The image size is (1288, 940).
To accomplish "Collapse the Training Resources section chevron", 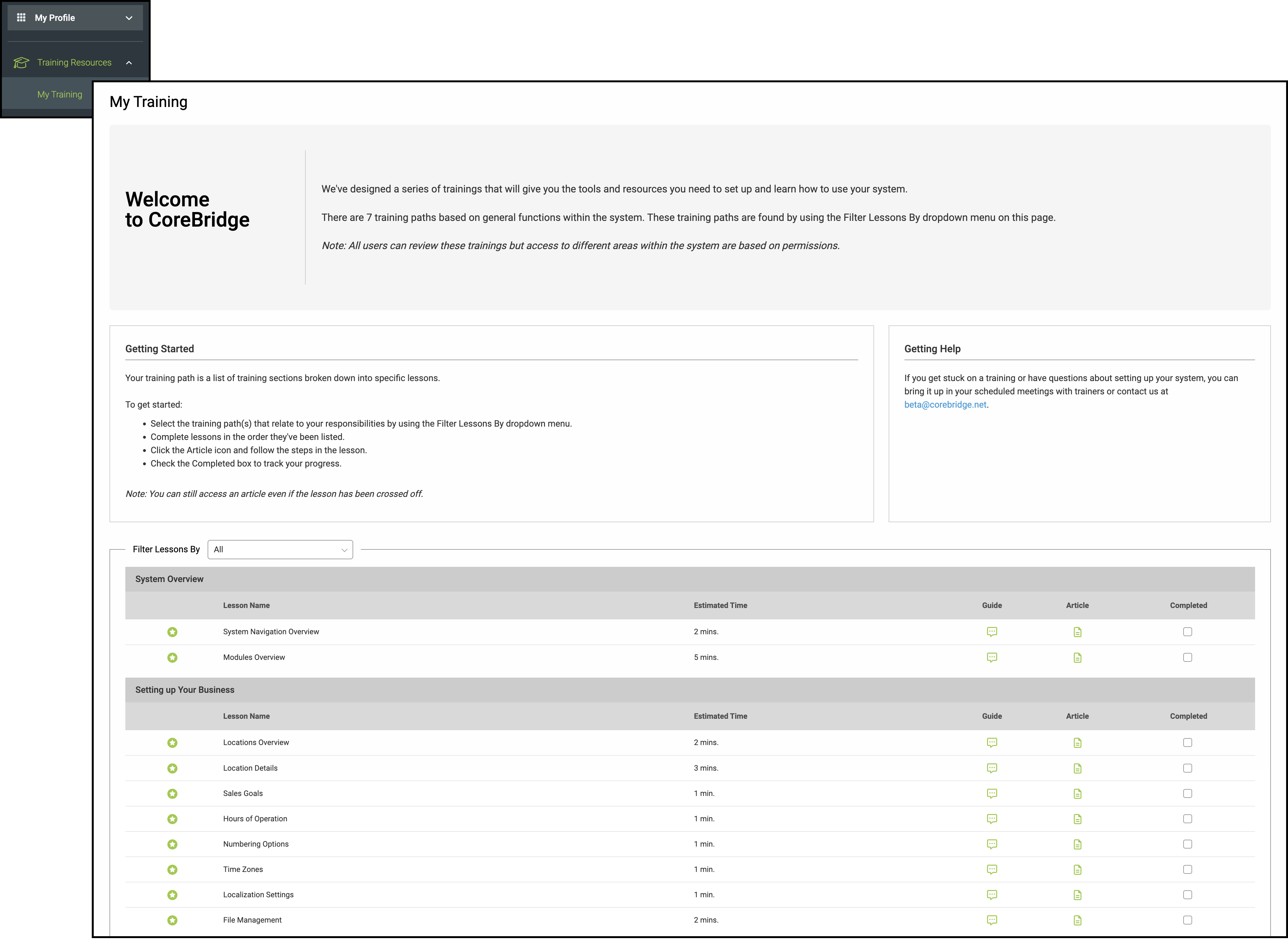I will coord(129,63).
